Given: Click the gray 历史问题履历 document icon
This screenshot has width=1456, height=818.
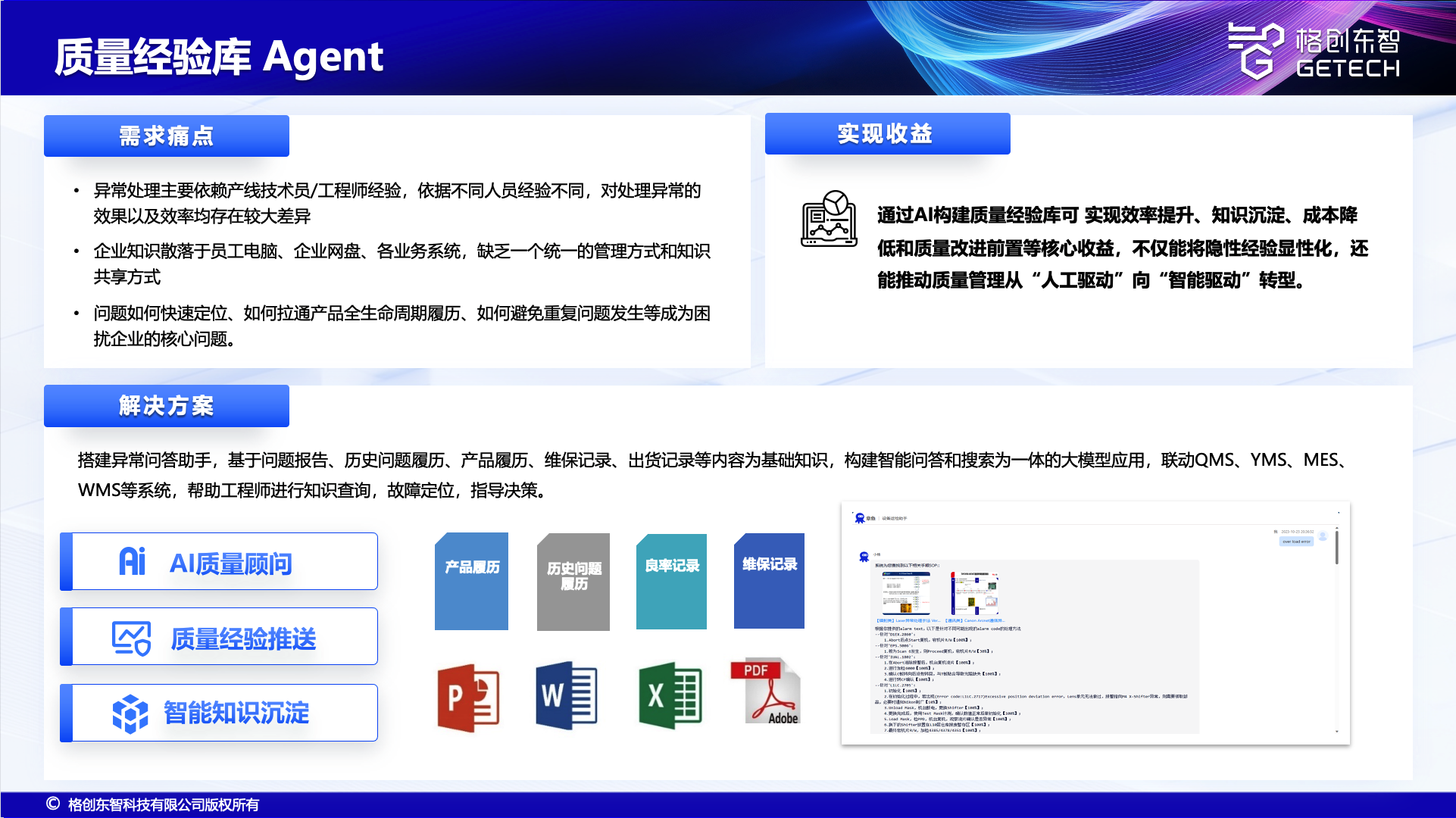Looking at the screenshot, I should (573, 582).
